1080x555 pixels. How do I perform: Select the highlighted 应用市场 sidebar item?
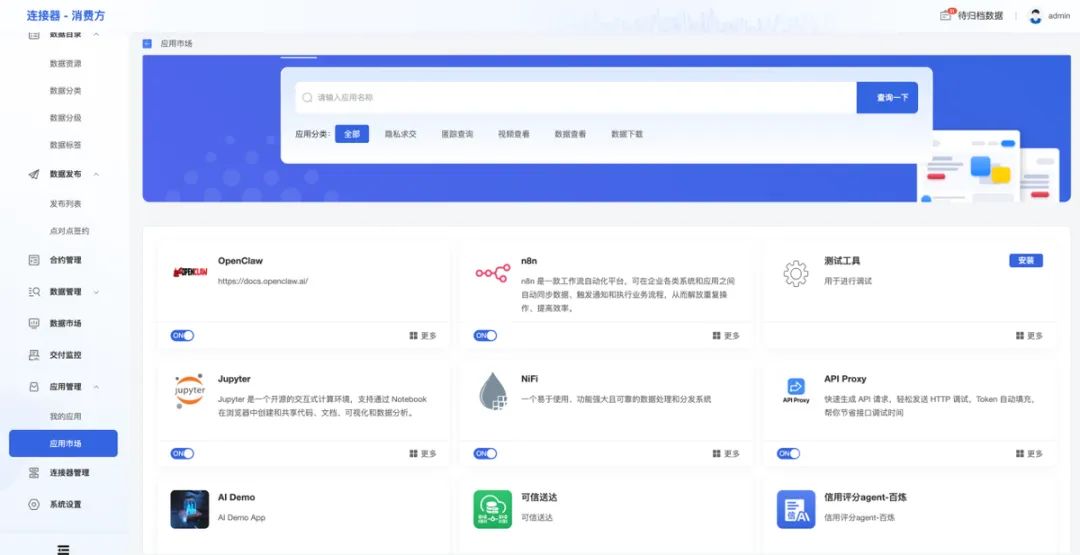(63, 443)
